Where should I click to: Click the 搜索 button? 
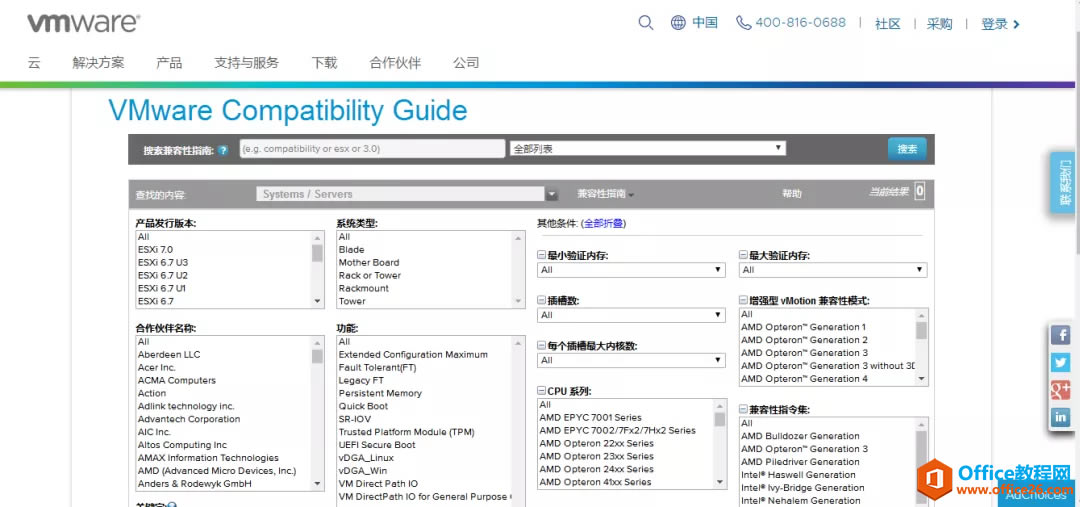[x=907, y=149]
